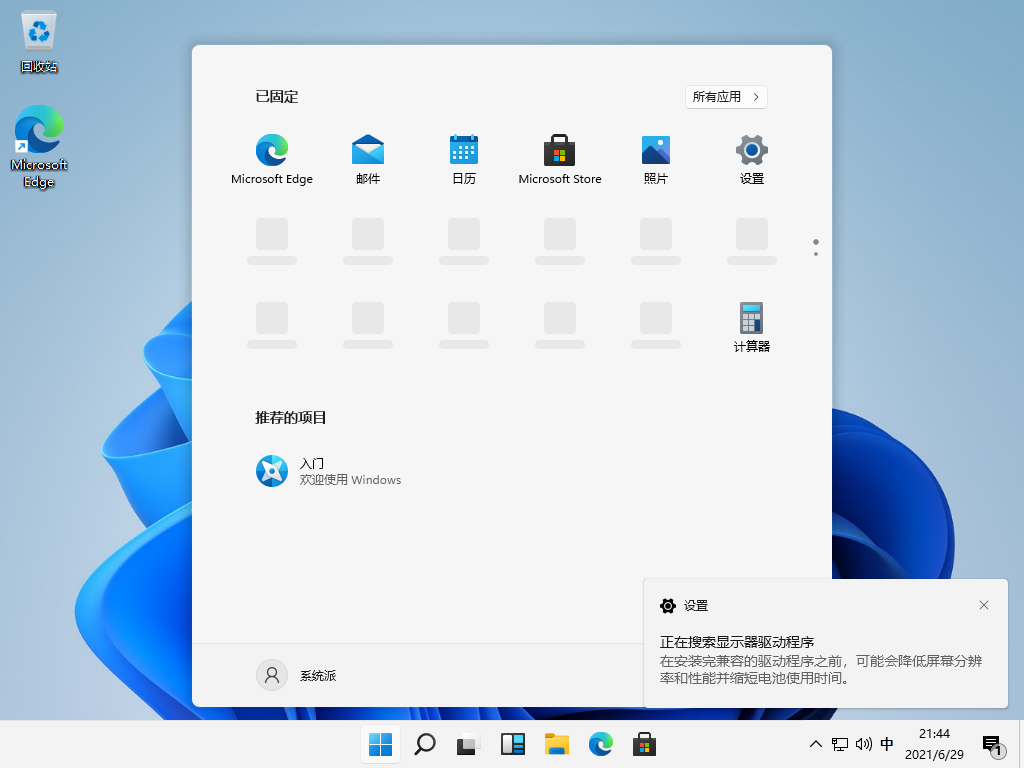Open the 照片 (Photos) app
The width and height of the screenshot is (1024, 768).
[655, 158]
